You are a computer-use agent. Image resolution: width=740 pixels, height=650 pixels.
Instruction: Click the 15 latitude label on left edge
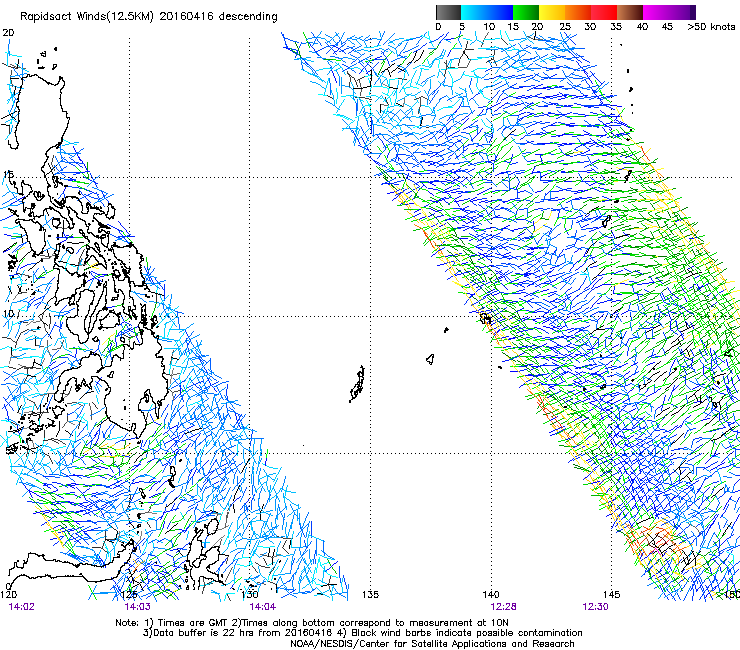click(x=8, y=174)
